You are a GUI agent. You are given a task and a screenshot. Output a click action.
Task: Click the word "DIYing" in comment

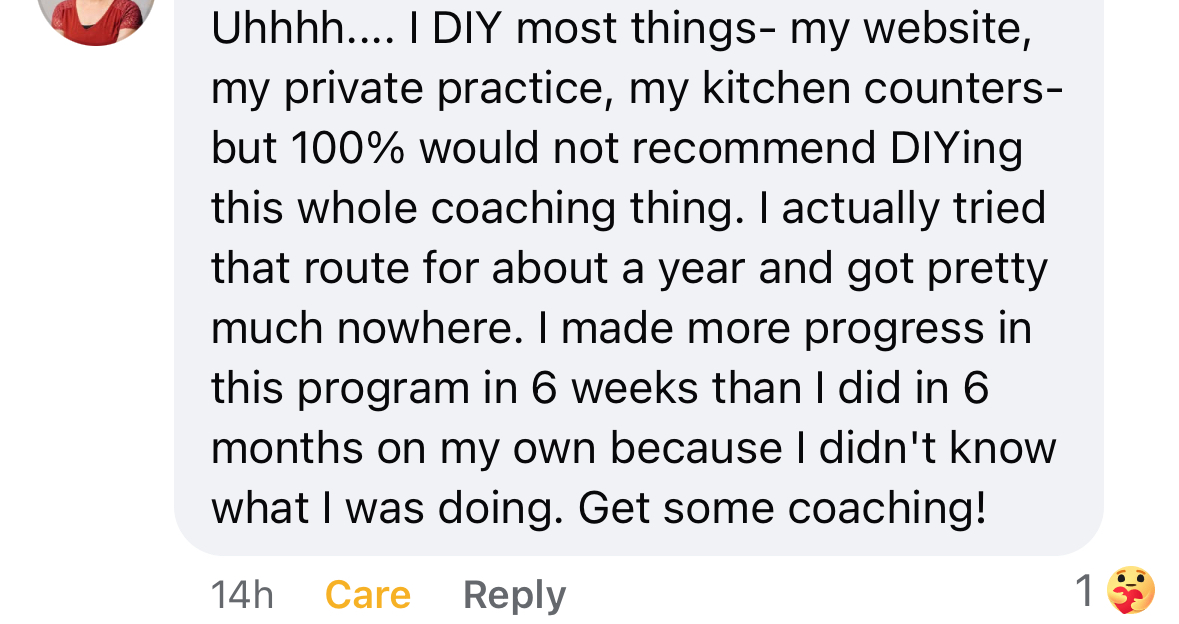point(955,149)
